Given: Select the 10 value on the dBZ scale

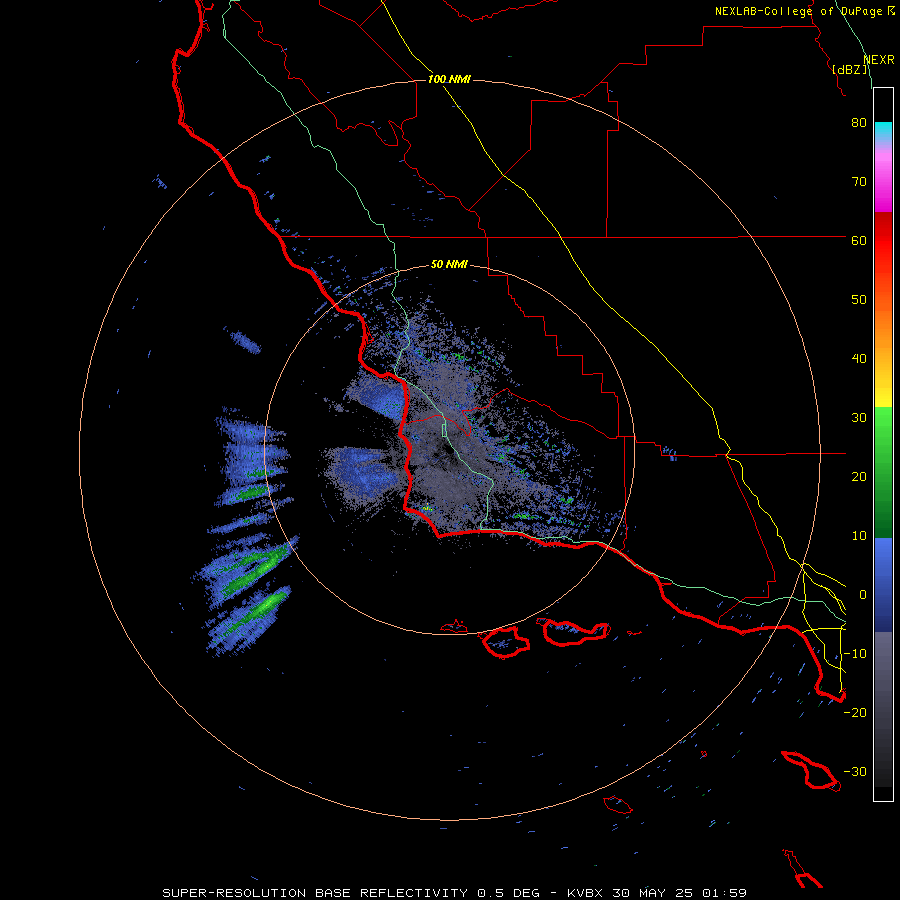Looking at the screenshot, I should tap(859, 536).
